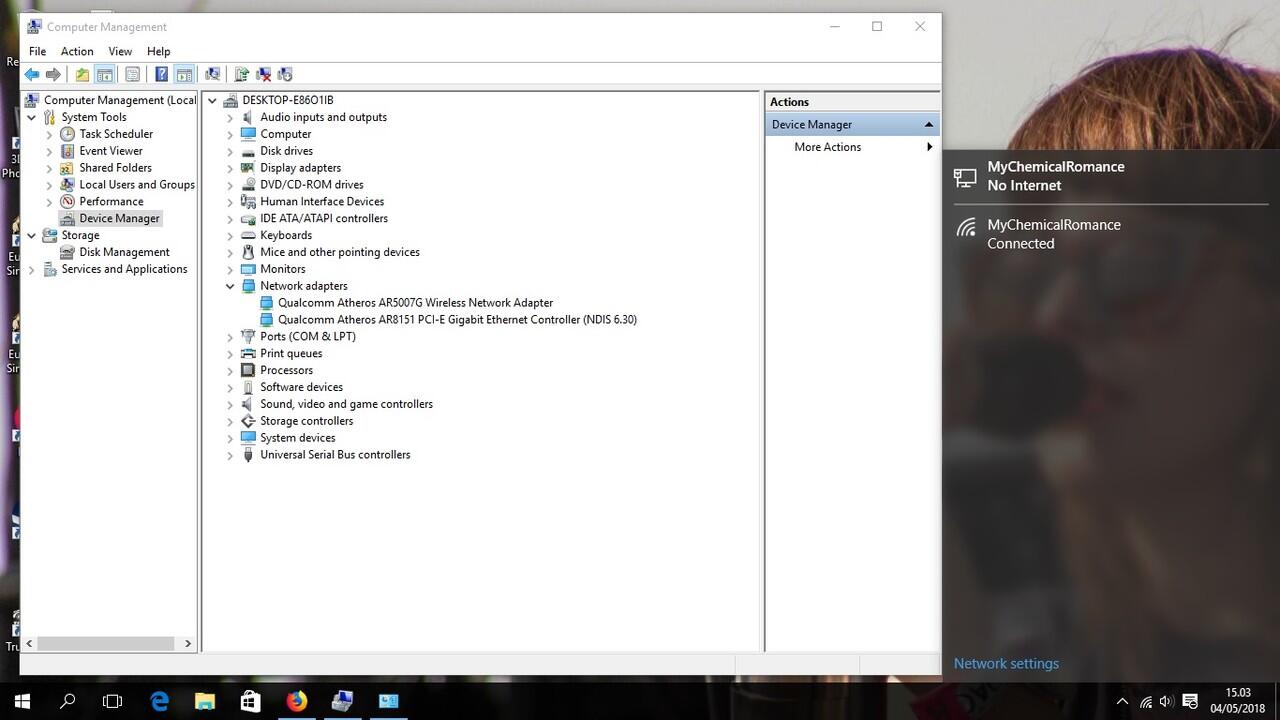1280x720 pixels.
Task: Select Qualcomm Atheros AR5007G Wireless Network Adapter
Action: tap(415, 303)
